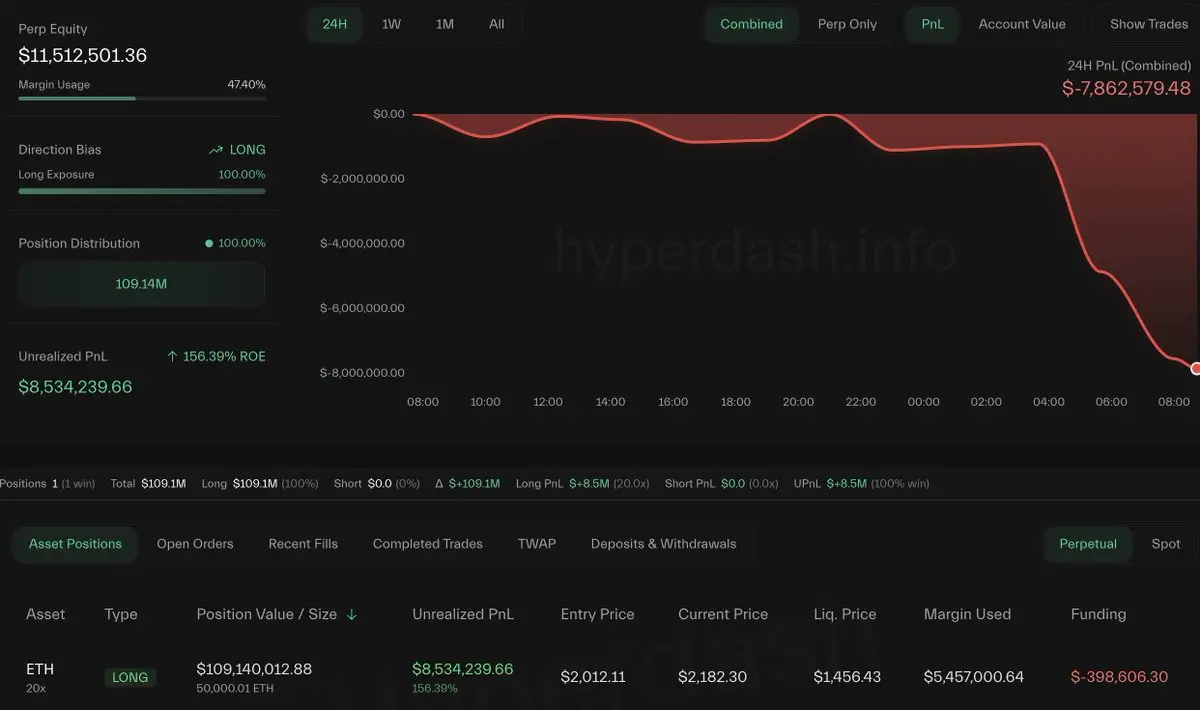Toggle Show Trades on chart
Image resolution: width=1200 pixels, height=710 pixels.
pos(1148,24)
